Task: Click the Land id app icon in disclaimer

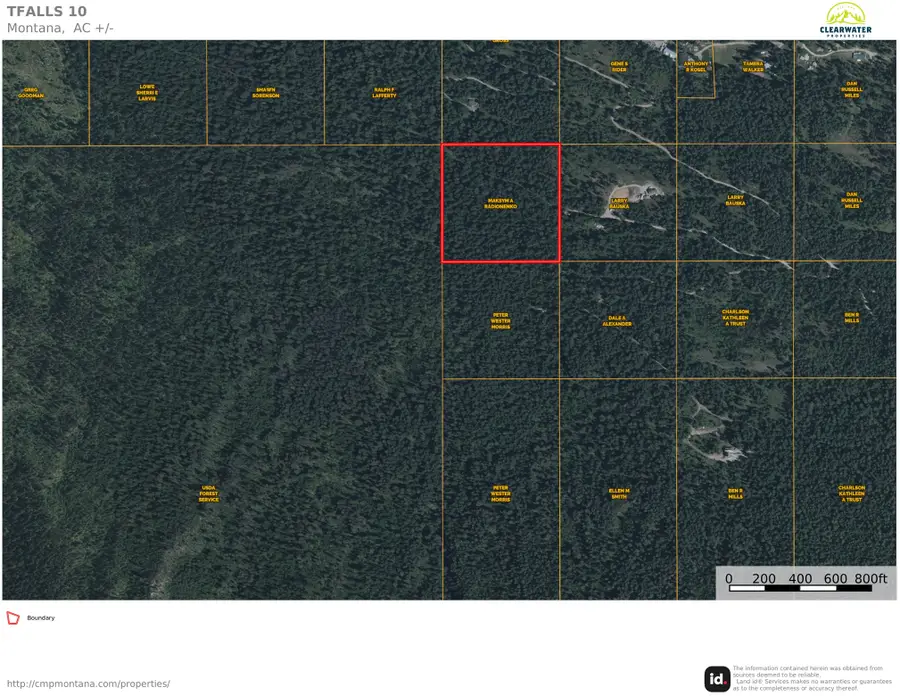Action: [x=716, y=676]
